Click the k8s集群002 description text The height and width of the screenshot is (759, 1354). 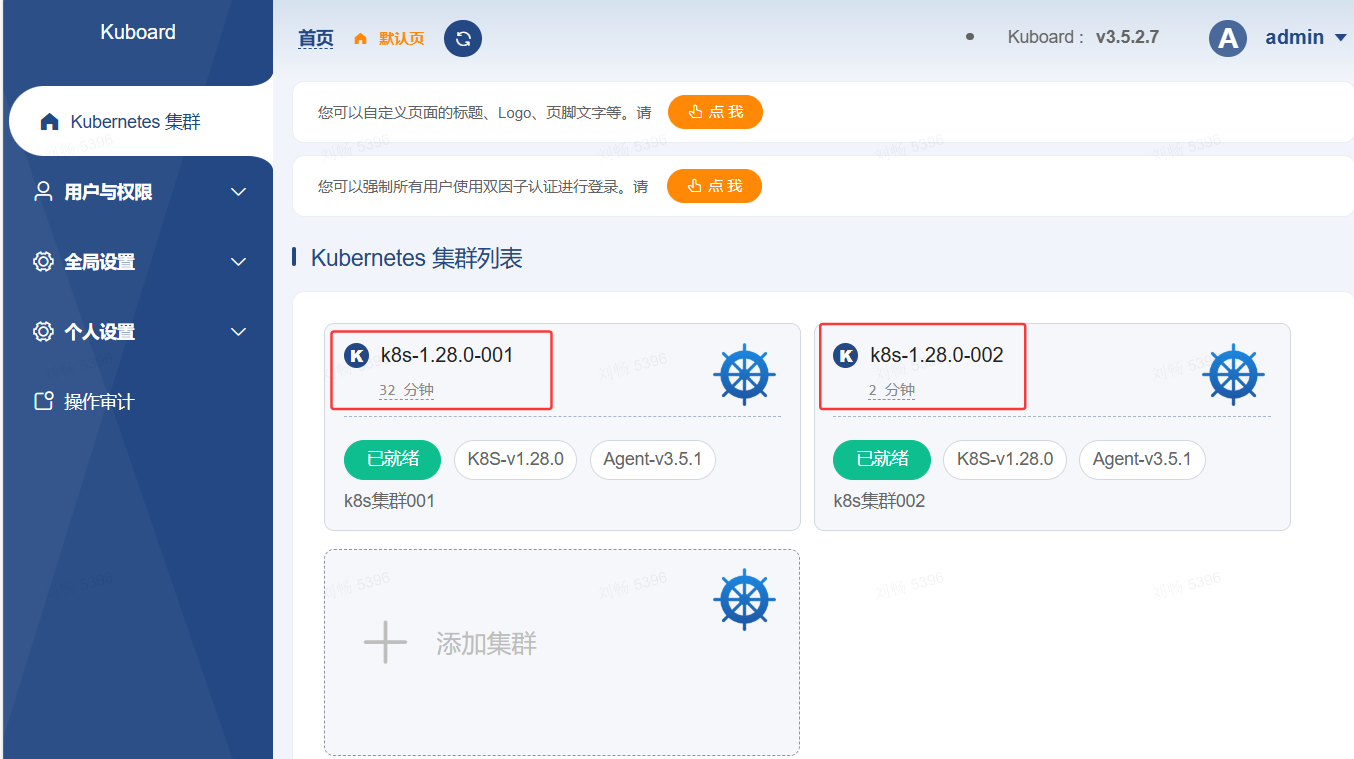(879, 501)
